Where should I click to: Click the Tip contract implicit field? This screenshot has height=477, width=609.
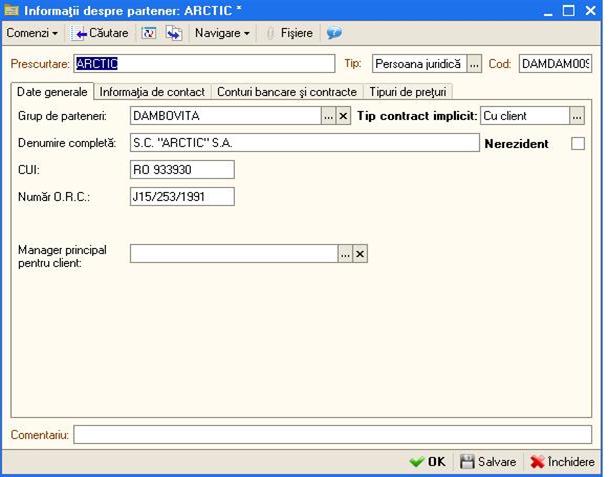click(x=525, y=116)
